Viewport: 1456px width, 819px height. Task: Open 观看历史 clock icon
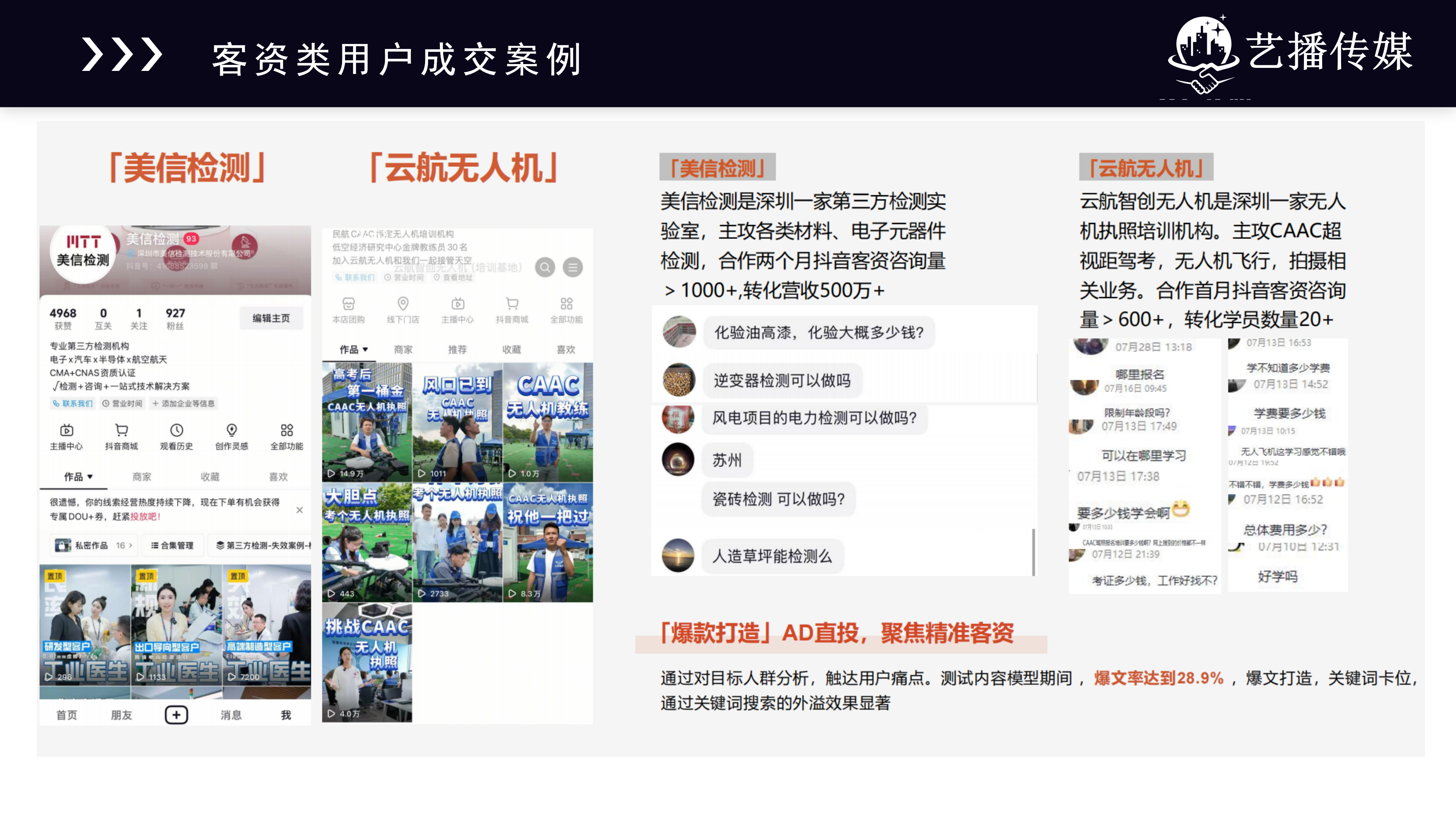click(176, 431)
